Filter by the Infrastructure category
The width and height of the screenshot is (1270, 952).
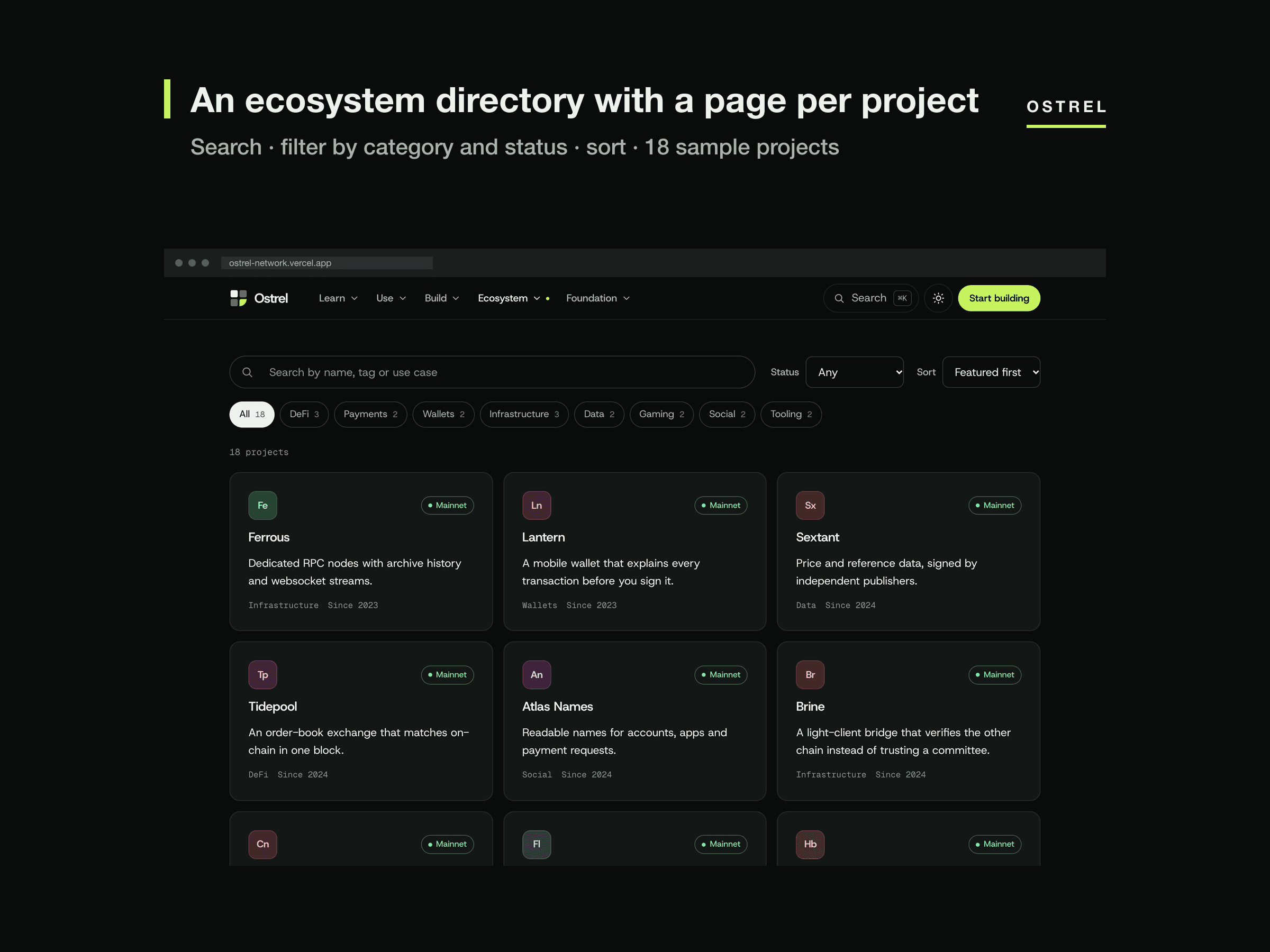524,414
